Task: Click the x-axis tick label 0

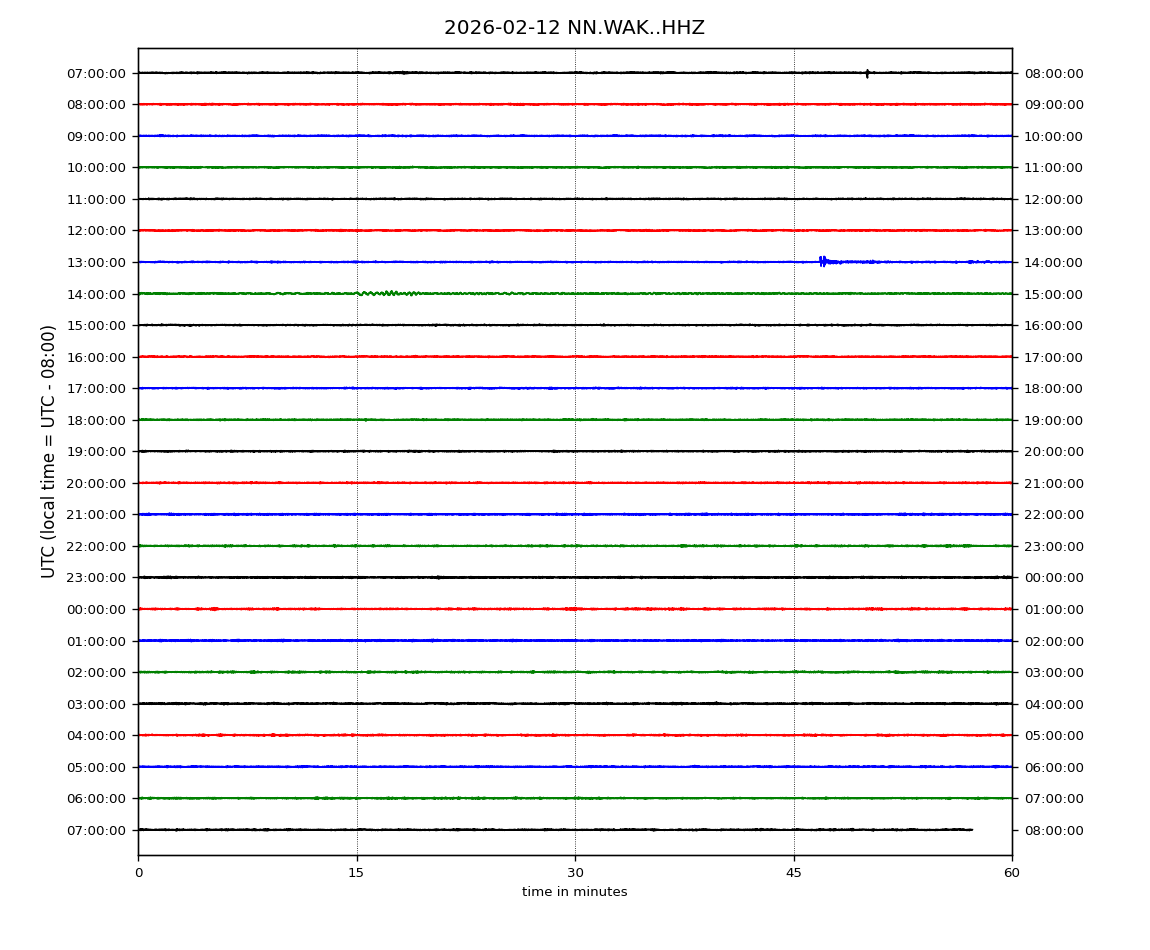Action: (x=138, y=873)
